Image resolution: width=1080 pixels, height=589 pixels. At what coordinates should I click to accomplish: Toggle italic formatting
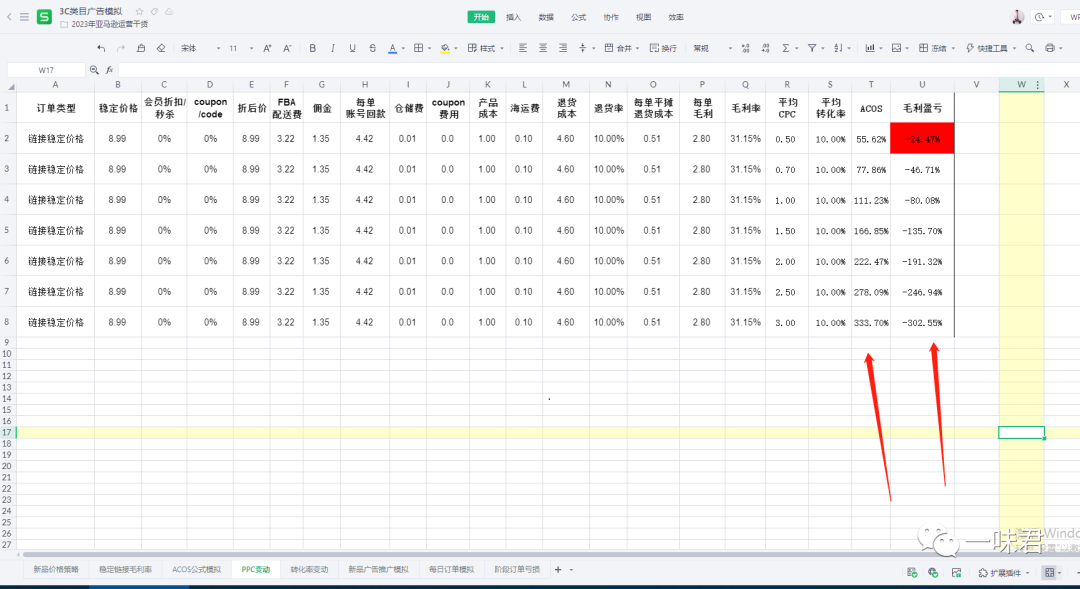332,48
